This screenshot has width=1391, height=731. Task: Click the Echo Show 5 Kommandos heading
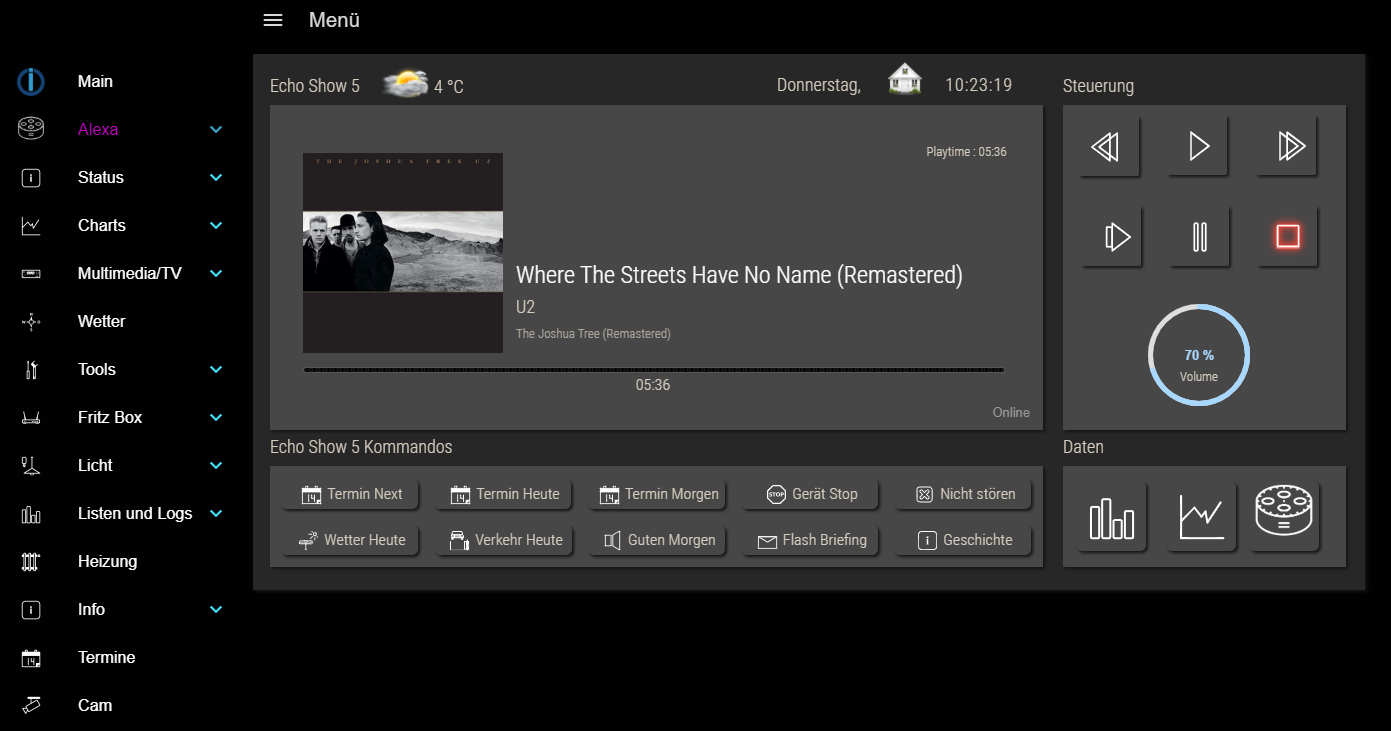click(x=361, y=447)
